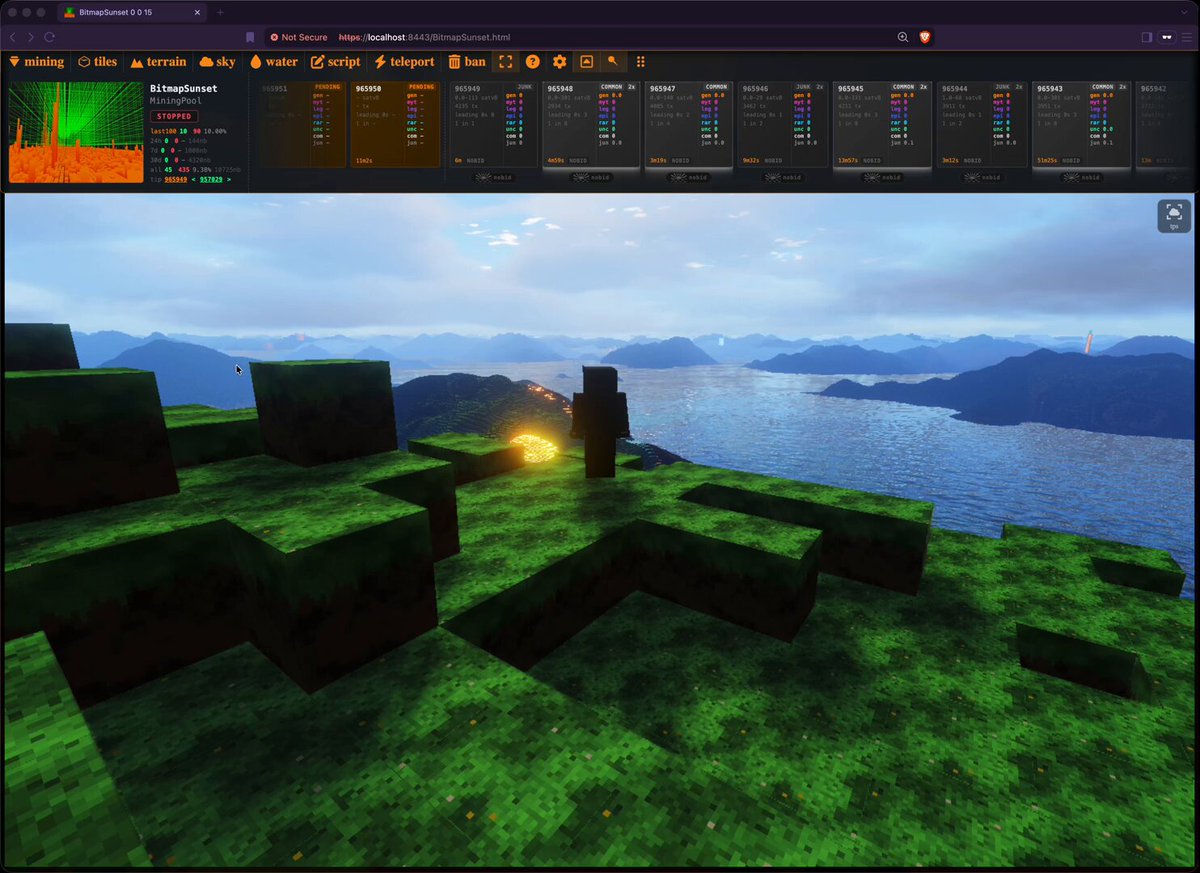This screenshot has height=873, width=1200.
Task: Select block card 965945
Action: tap(882, 125)
